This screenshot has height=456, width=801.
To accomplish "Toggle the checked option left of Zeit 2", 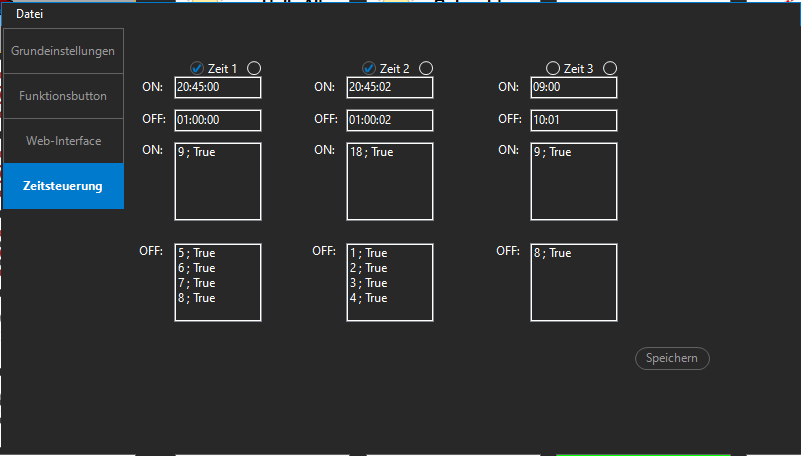I will 369,68.
